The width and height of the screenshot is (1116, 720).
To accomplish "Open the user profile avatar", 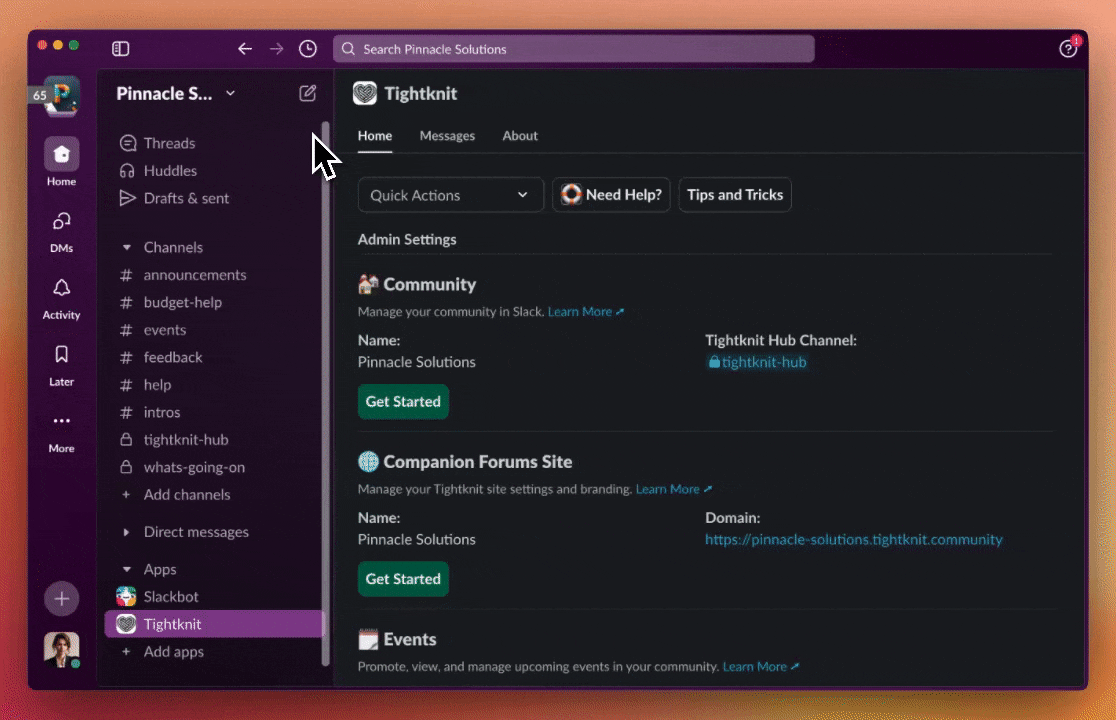I will [x=61, y=649].
